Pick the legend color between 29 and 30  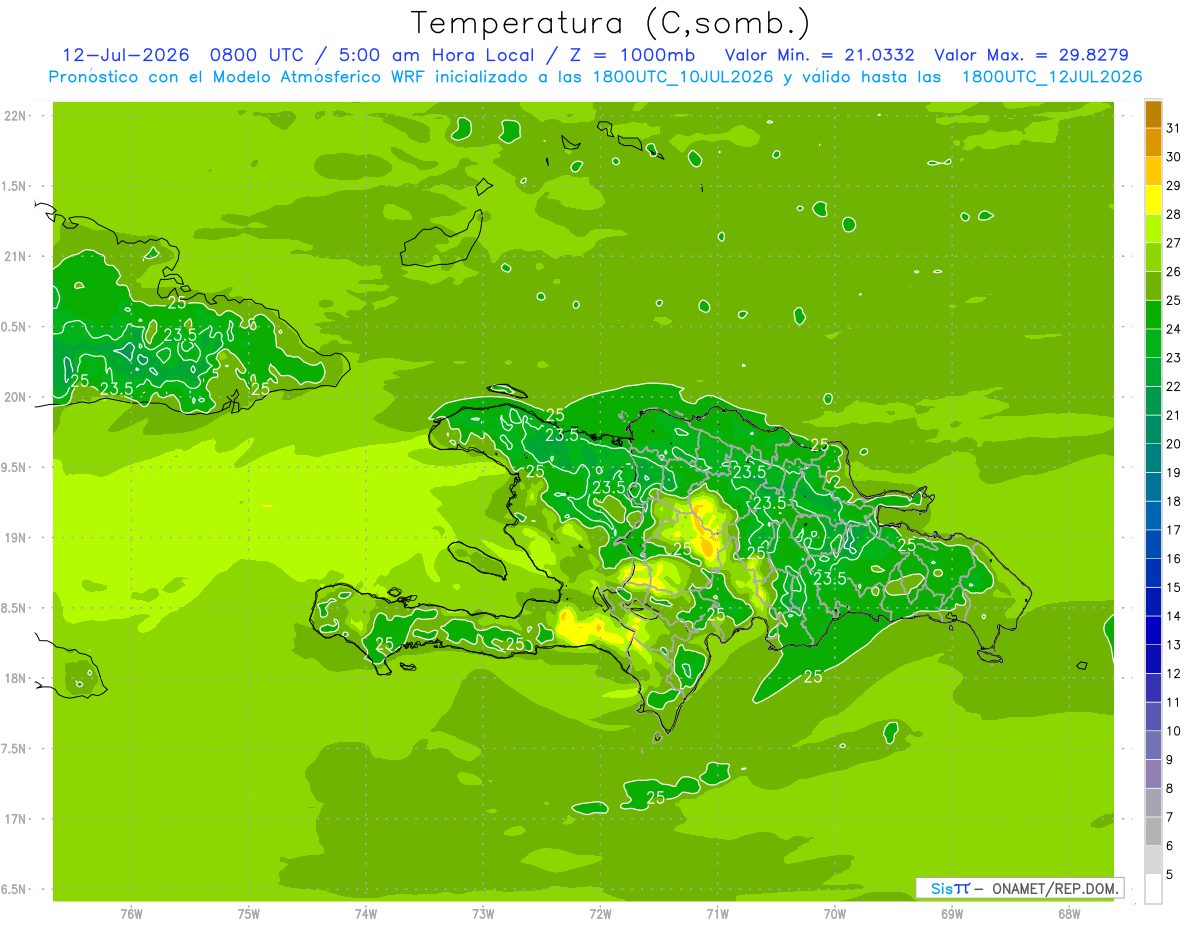1153,171
